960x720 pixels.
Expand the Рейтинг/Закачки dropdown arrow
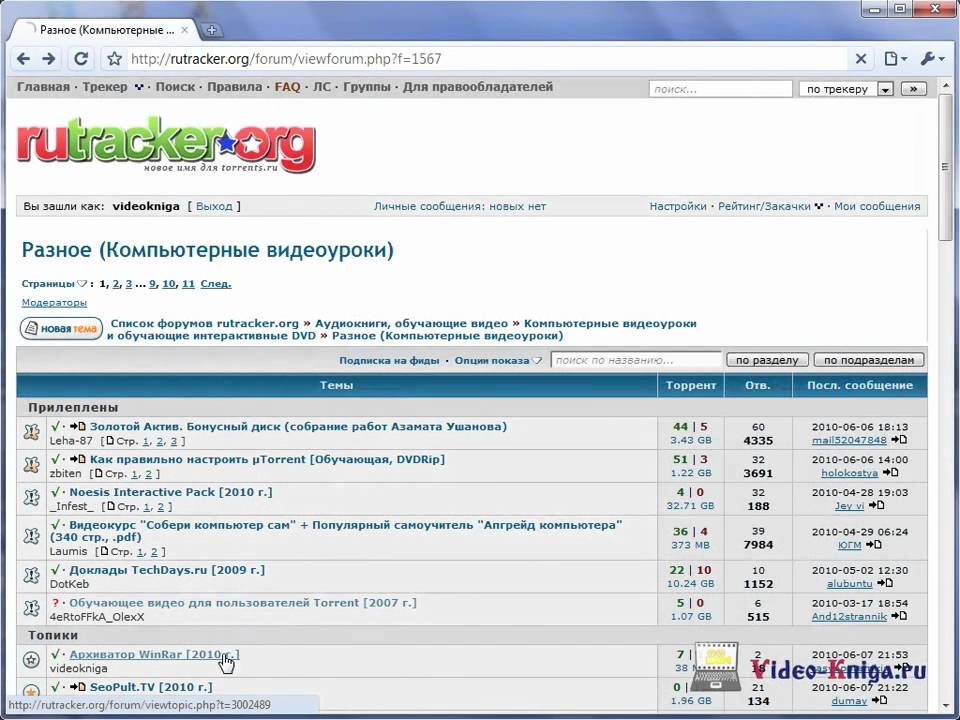pyautogui.click(x=819, y=206)
